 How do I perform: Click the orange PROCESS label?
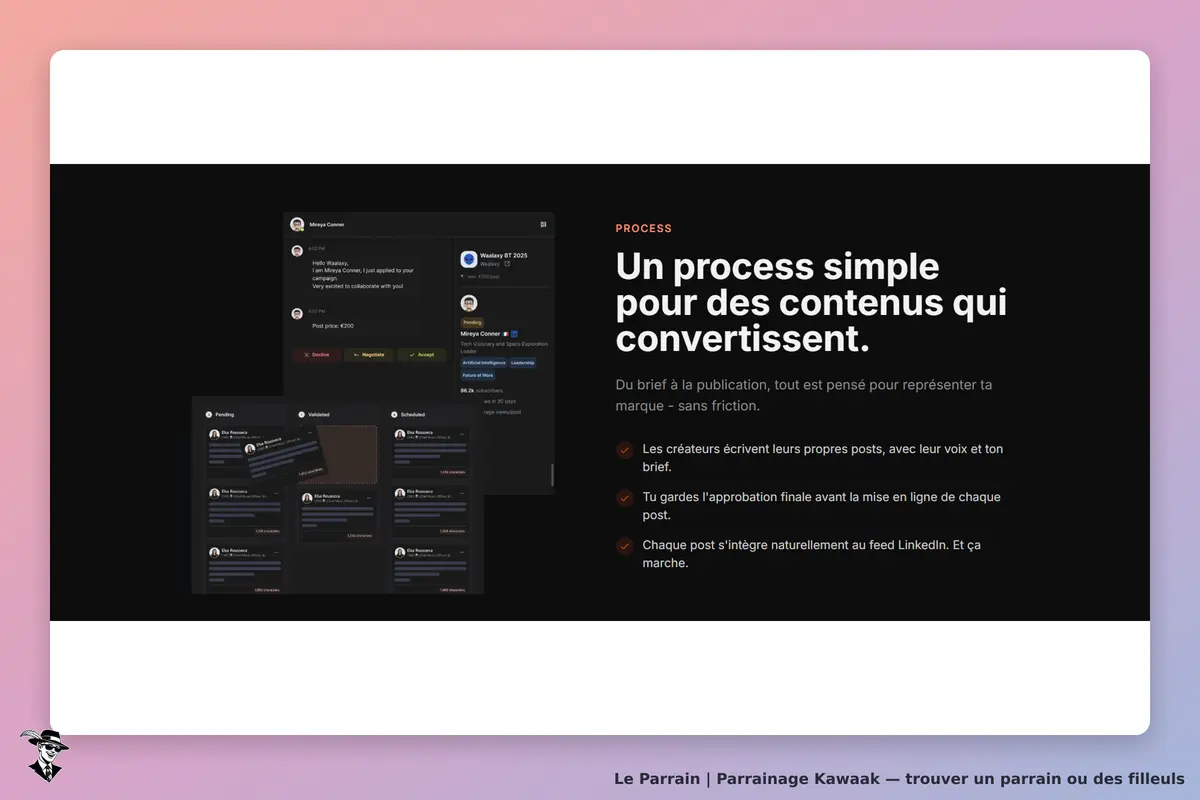click(644, 228)
